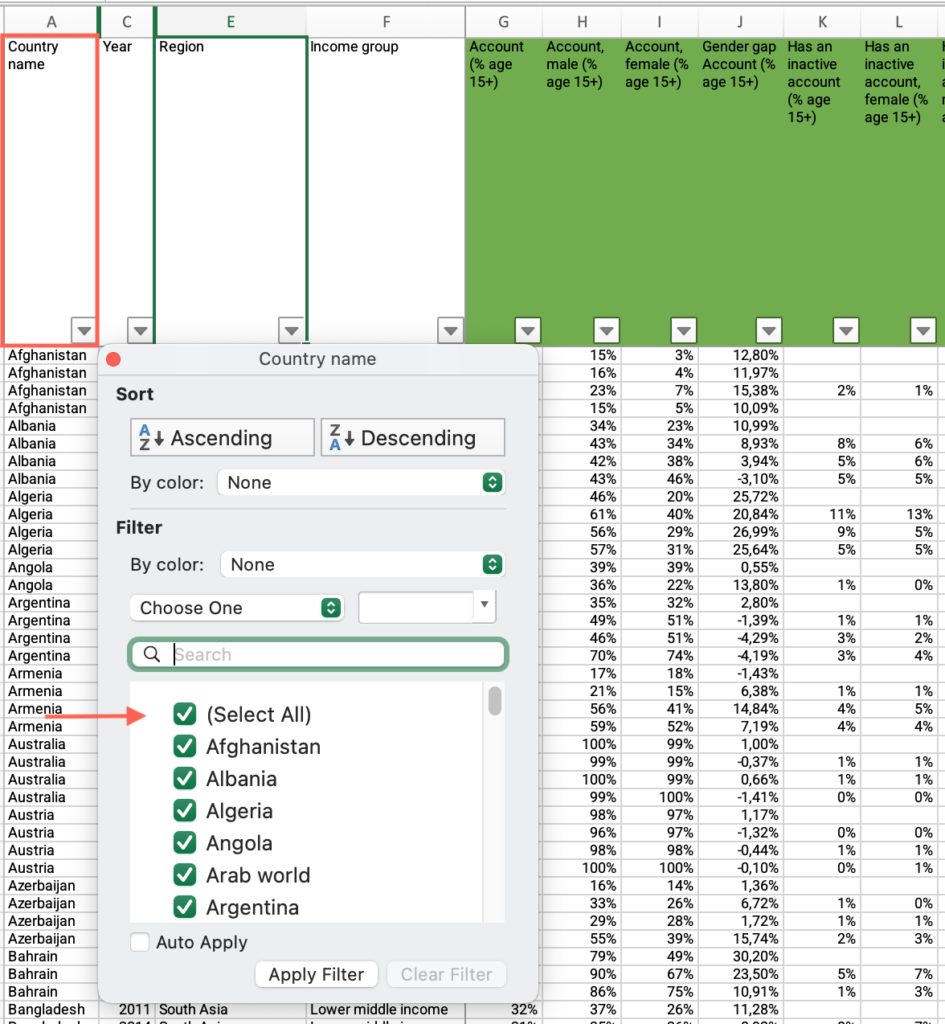945x1024 pixels.
Task: Open the Region column filter arrow
Action: point(291,330)
